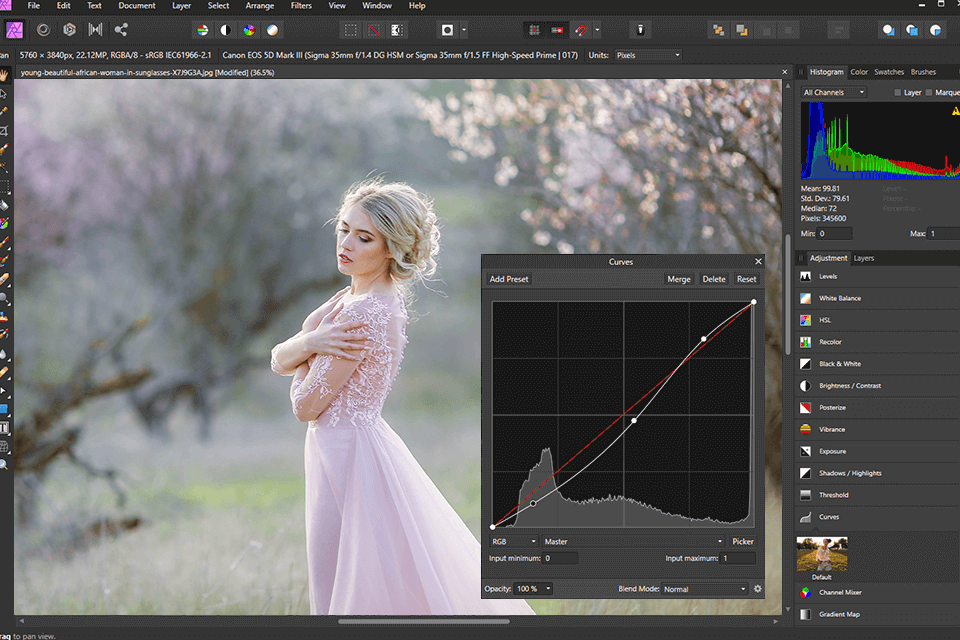This screenshot has height=640, width=960.
Task: Enable the Layer checkbox in Histogram
Action: [897, 93]
